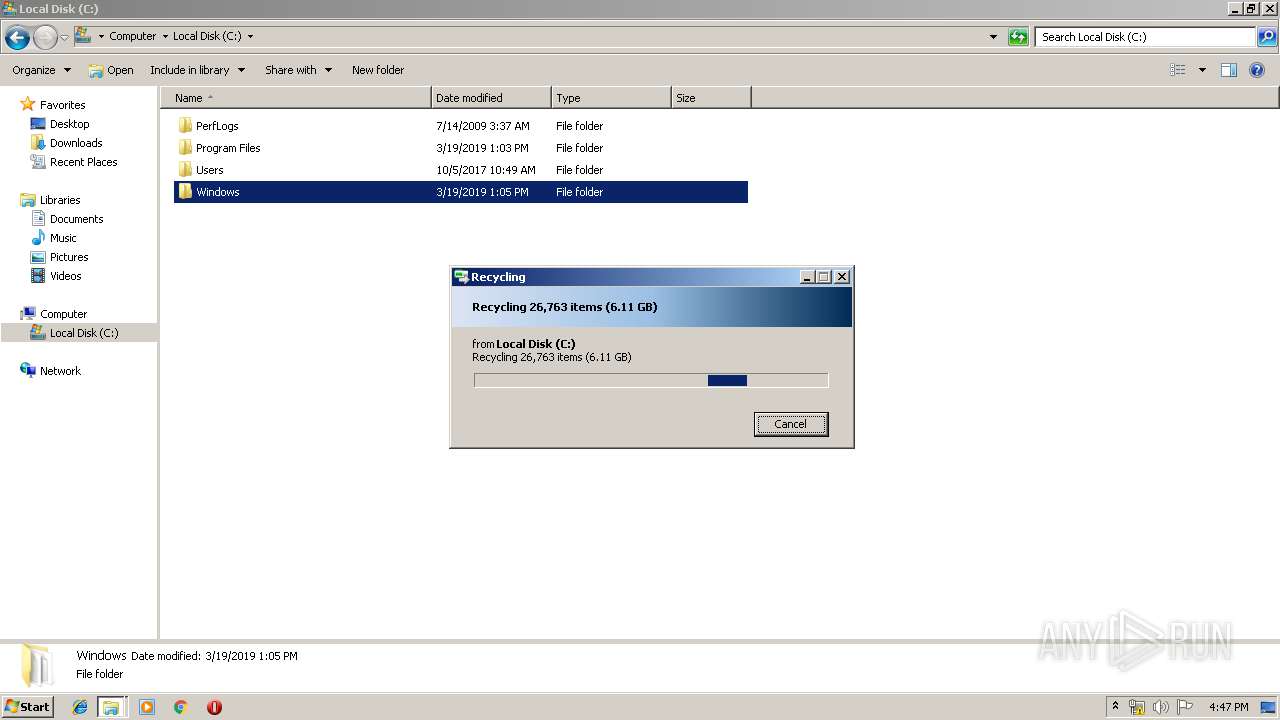Sort by Name column header
Image resolution: width=1280 pixels, height=720 pixels.
pos(296,98)
